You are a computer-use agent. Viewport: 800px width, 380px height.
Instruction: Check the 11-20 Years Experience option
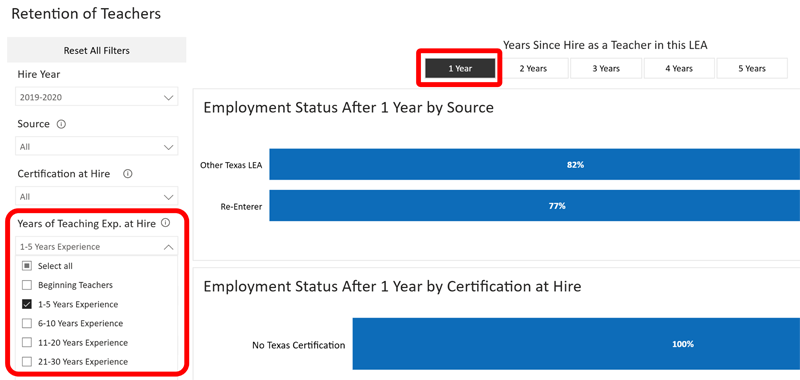[27, 343]
